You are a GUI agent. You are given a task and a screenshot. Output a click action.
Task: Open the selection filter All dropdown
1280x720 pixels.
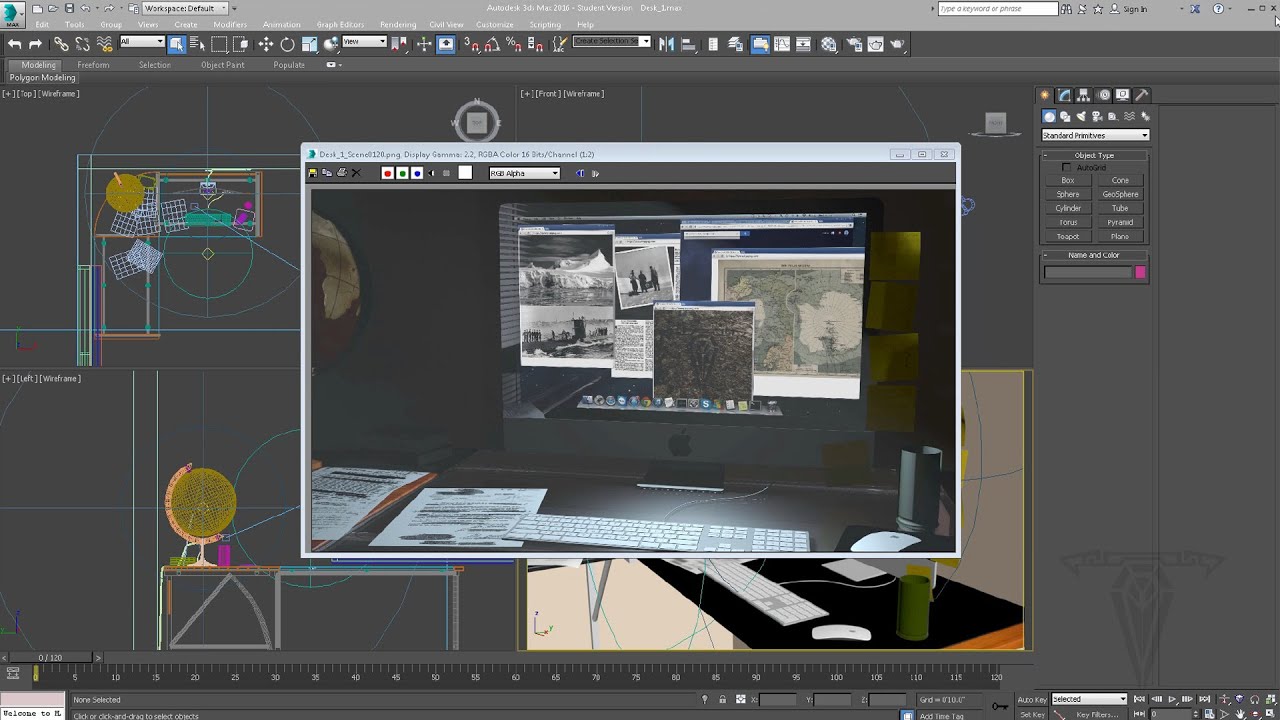[141, 42]
